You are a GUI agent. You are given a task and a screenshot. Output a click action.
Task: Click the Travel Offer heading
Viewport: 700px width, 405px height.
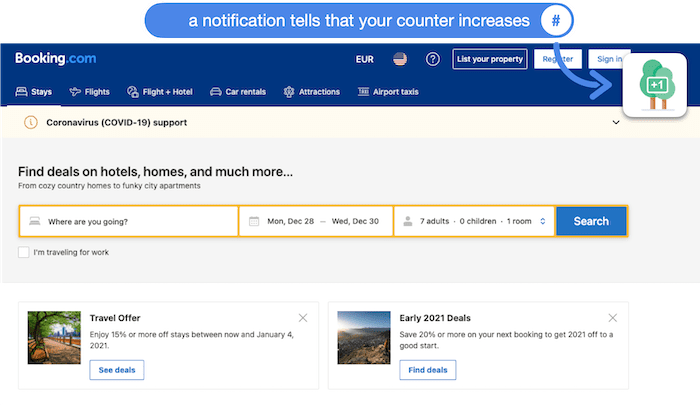(115, 318)
